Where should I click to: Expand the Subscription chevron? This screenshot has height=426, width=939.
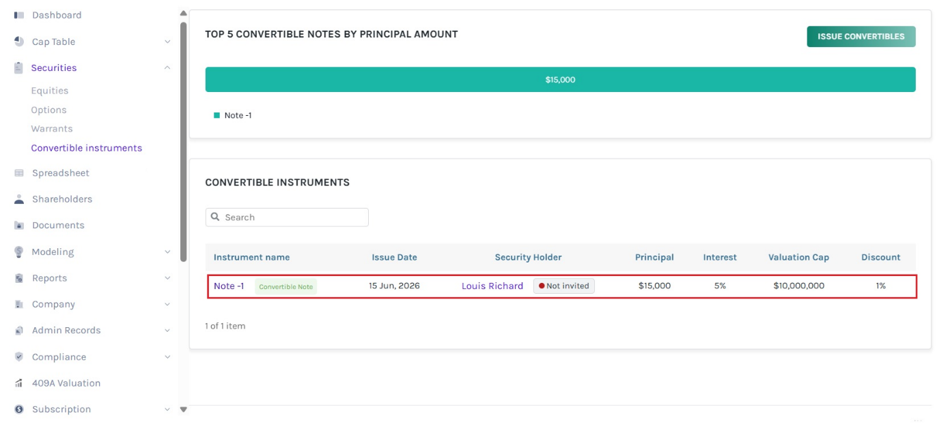pyautogui.click(x=167, y=409)
